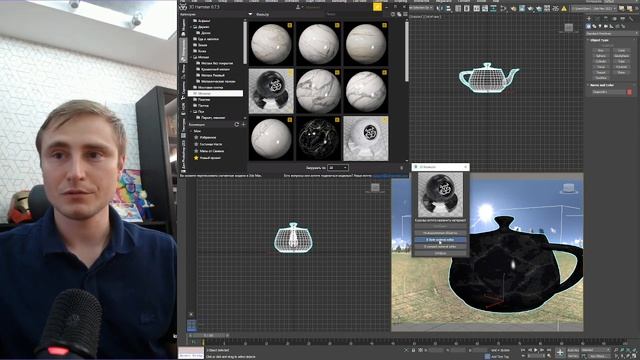Open the user account icon in 3D Hamster
The image size is (640, 360).
pyautogui.click(x=298, y=7)
